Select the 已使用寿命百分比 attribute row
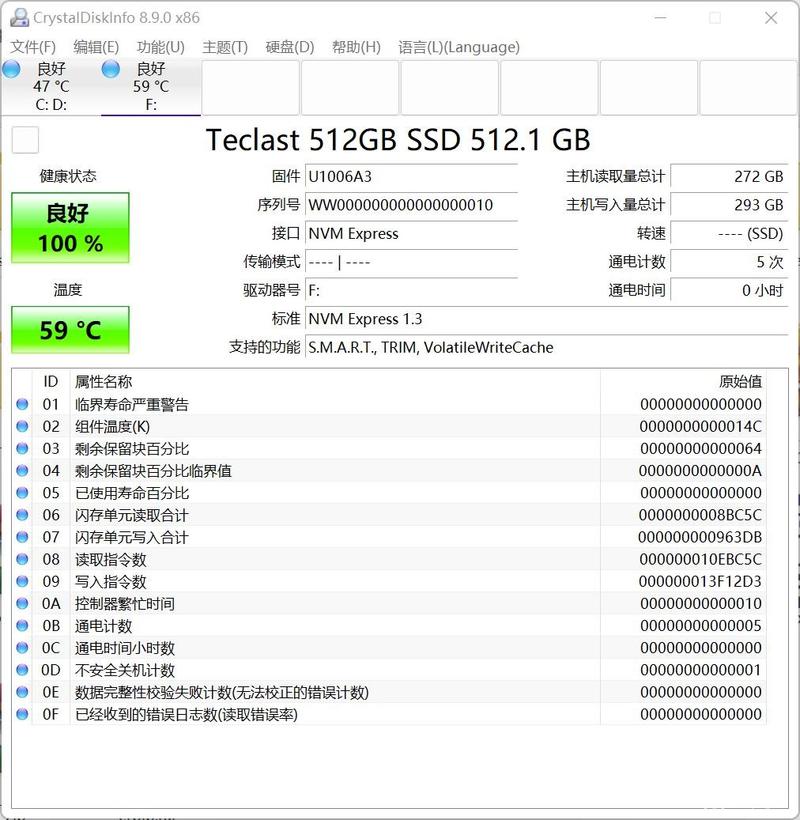 point(389,493)
